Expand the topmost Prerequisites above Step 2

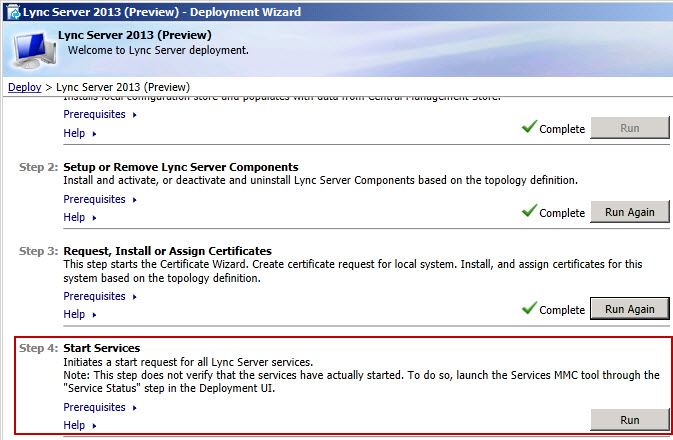click(95, 114)
